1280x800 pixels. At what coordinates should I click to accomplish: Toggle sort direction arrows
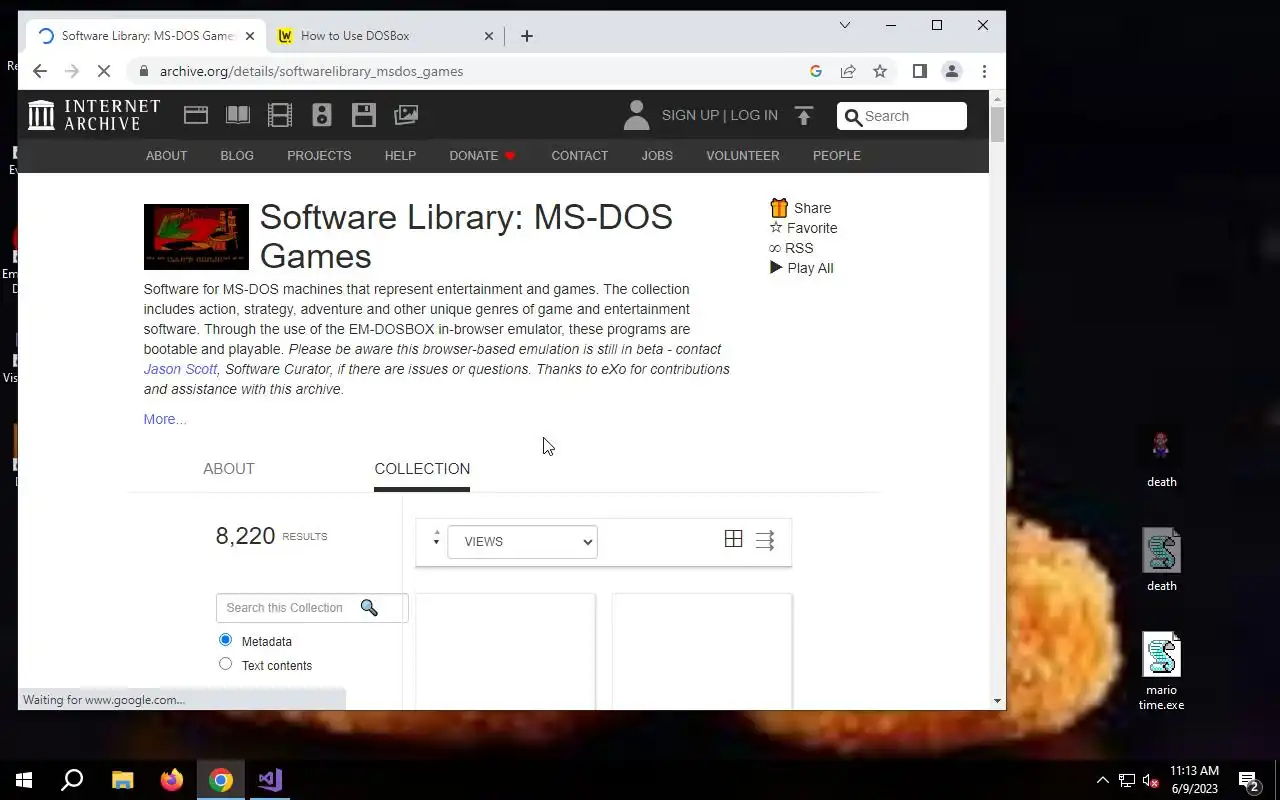coord(436,539)
